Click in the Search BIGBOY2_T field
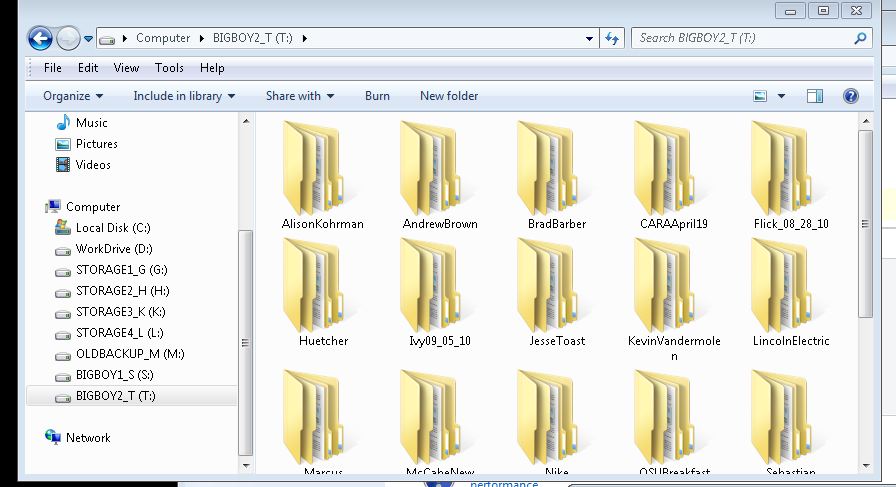896x487 pixels. [x=740, y=39]
